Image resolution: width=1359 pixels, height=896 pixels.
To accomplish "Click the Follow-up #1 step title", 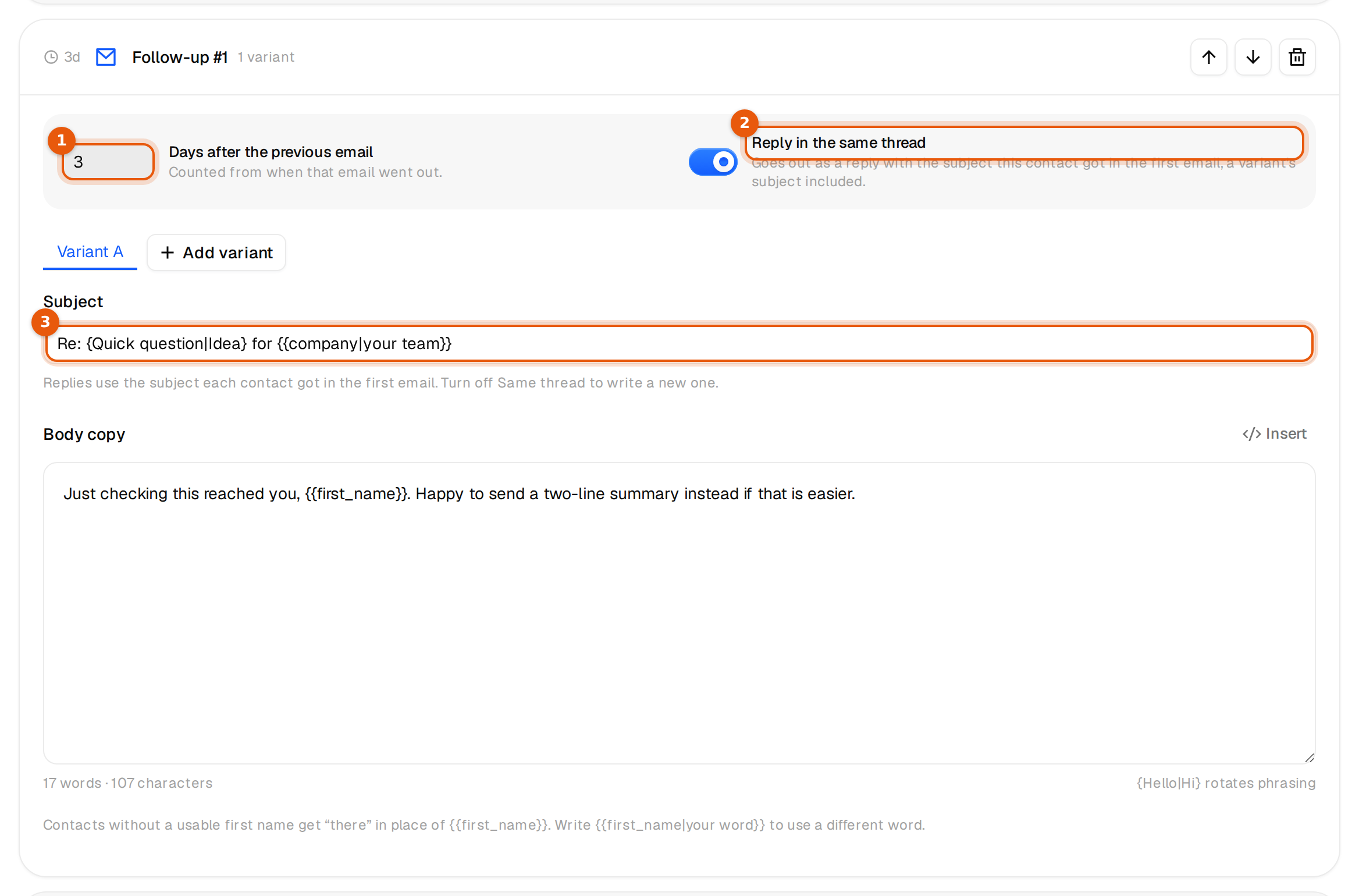I will (180, 57).
